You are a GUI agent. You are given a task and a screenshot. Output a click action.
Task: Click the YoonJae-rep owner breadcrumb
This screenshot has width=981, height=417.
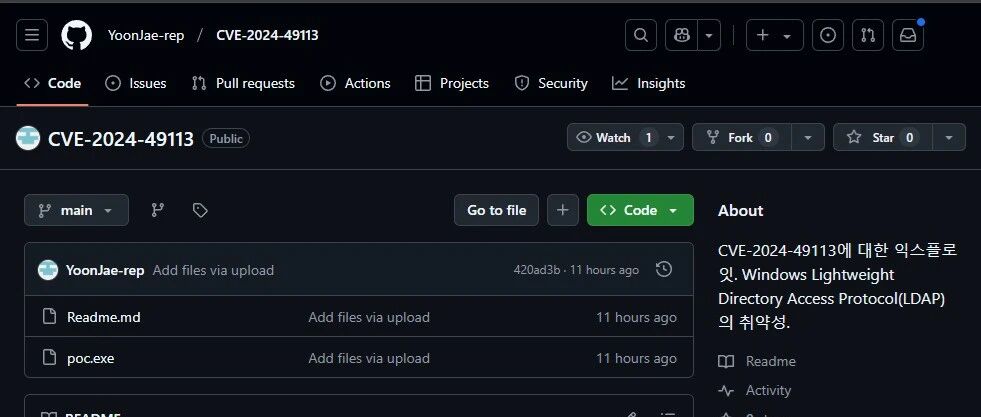[146, 35]
